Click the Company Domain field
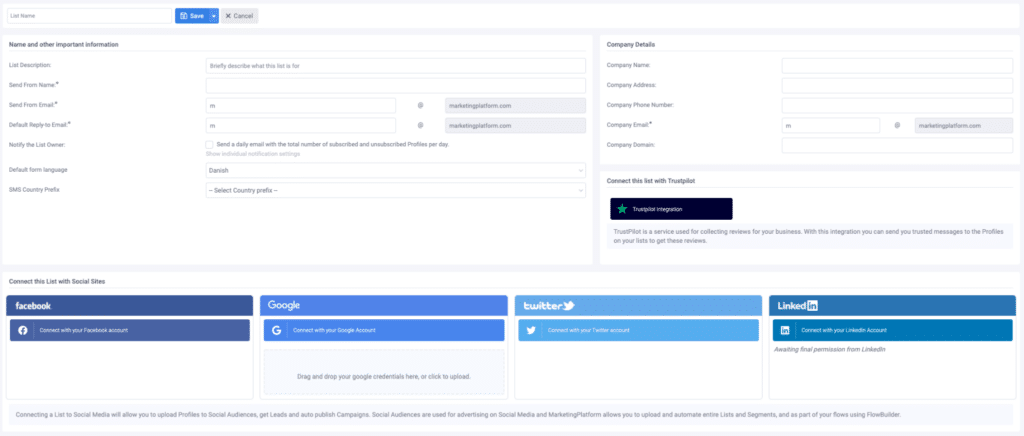 [897, 145]
